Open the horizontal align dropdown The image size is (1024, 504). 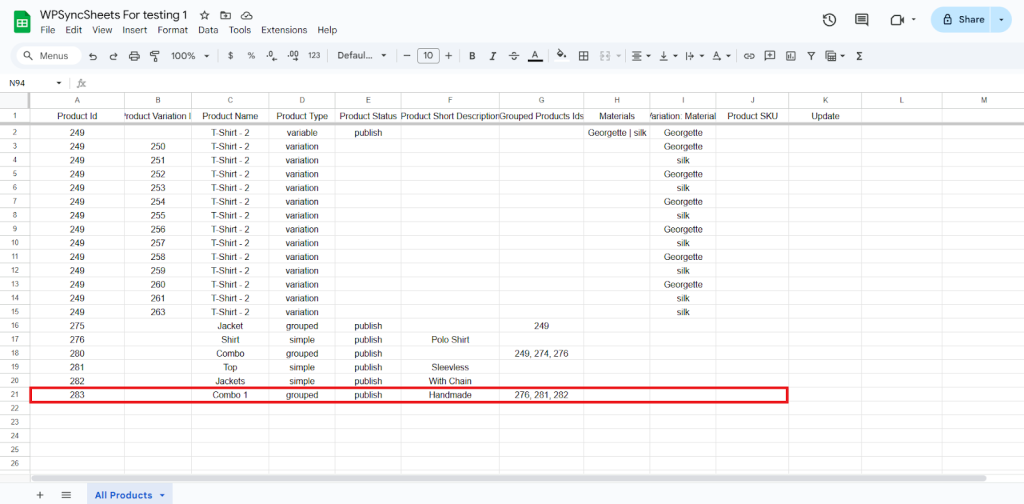point(641,56)
